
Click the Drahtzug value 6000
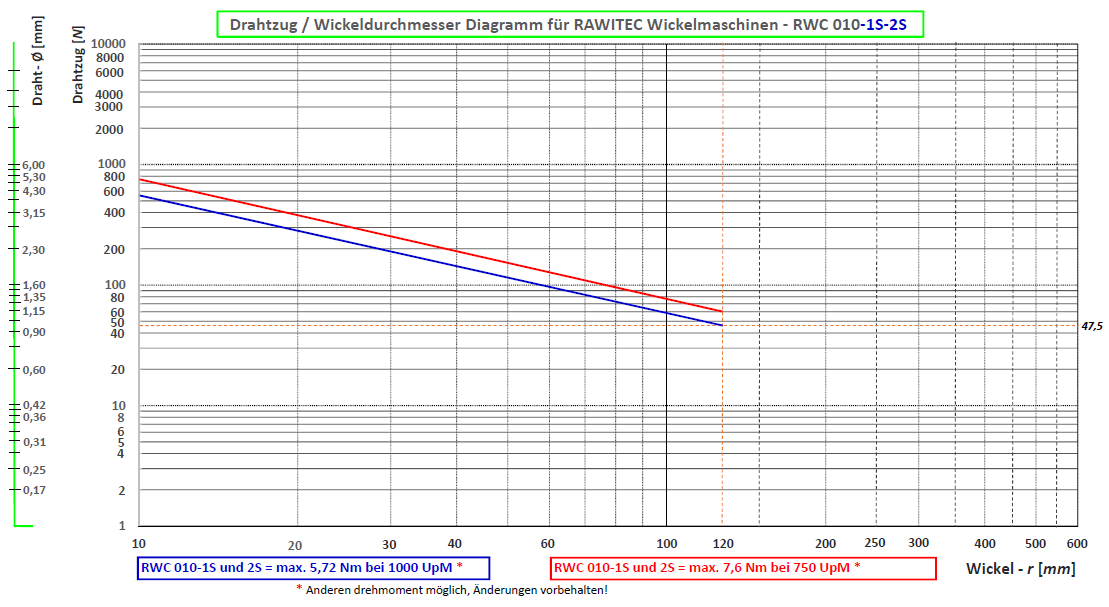(110, 73)
